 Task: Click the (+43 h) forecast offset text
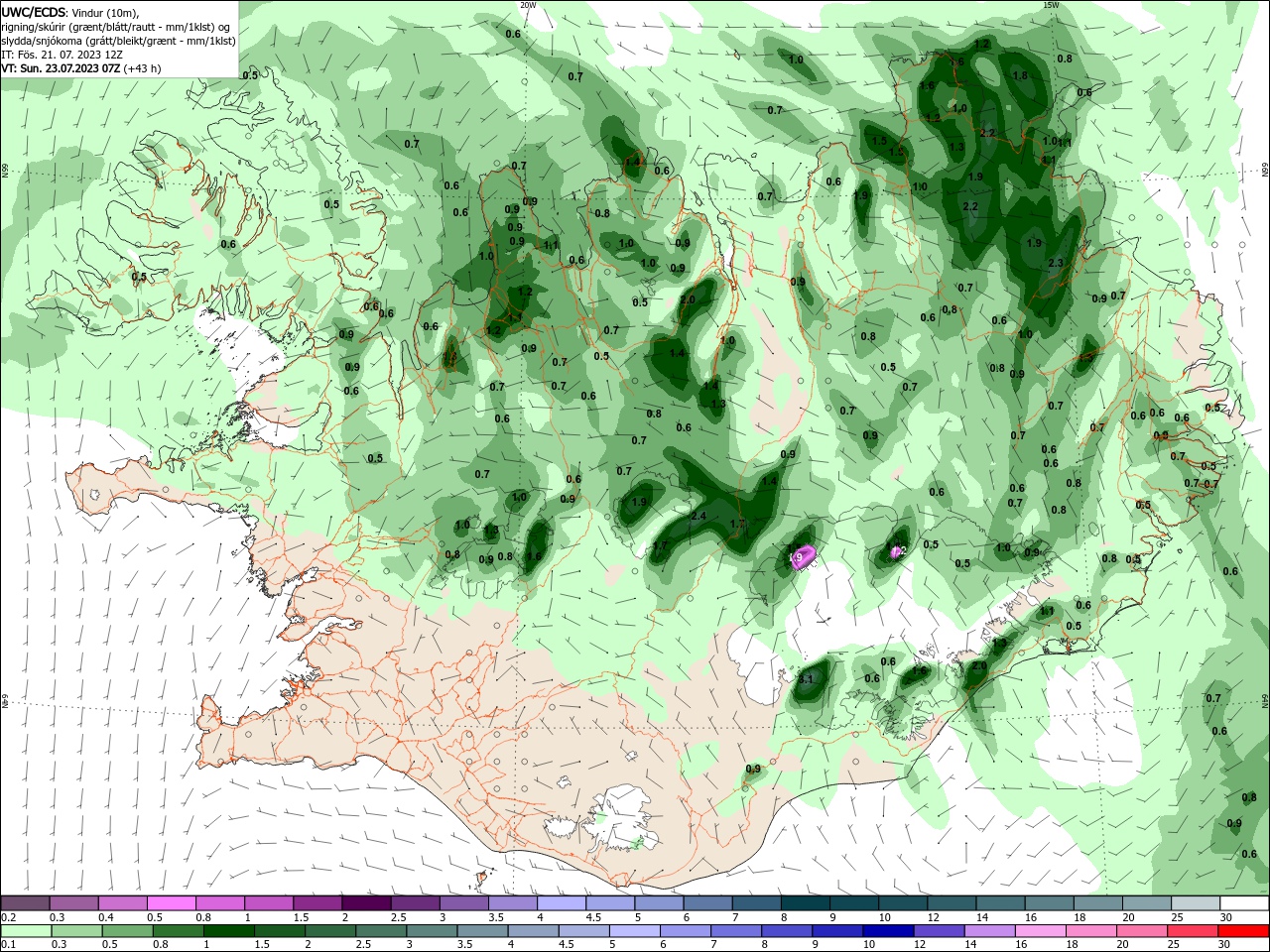coord(143,68)
